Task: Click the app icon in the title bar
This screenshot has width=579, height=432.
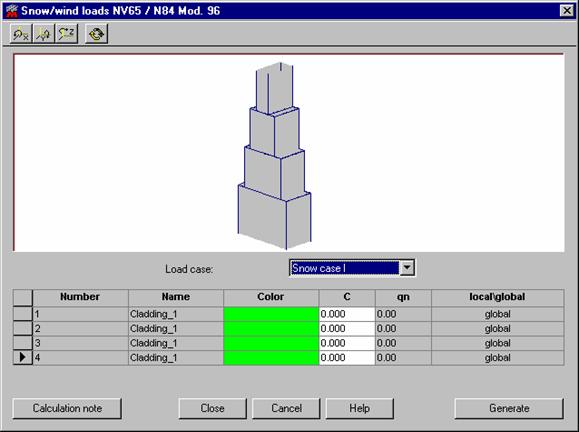Action: click(x=12, y=11)
